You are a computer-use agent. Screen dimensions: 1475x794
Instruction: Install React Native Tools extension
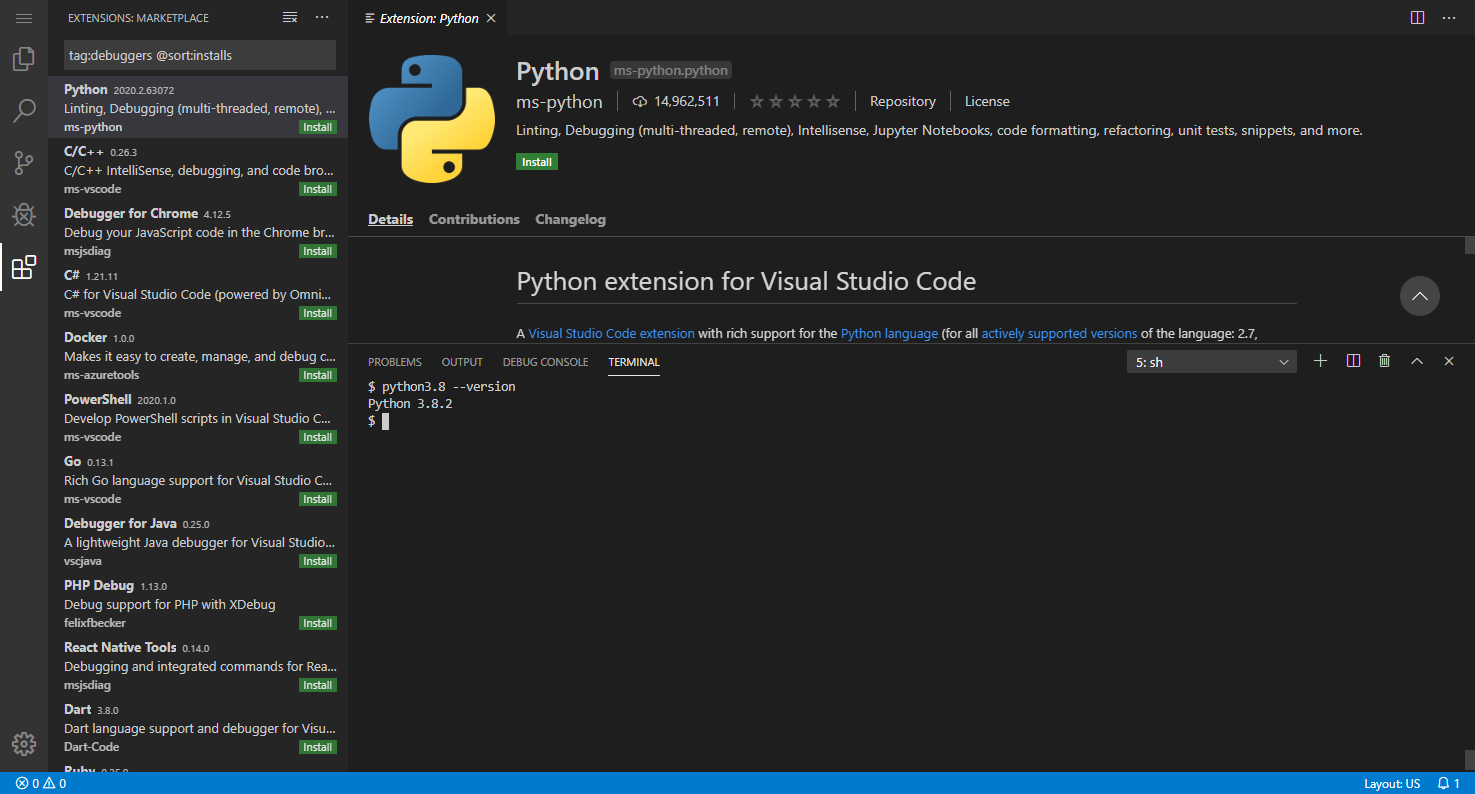(318, 686)
